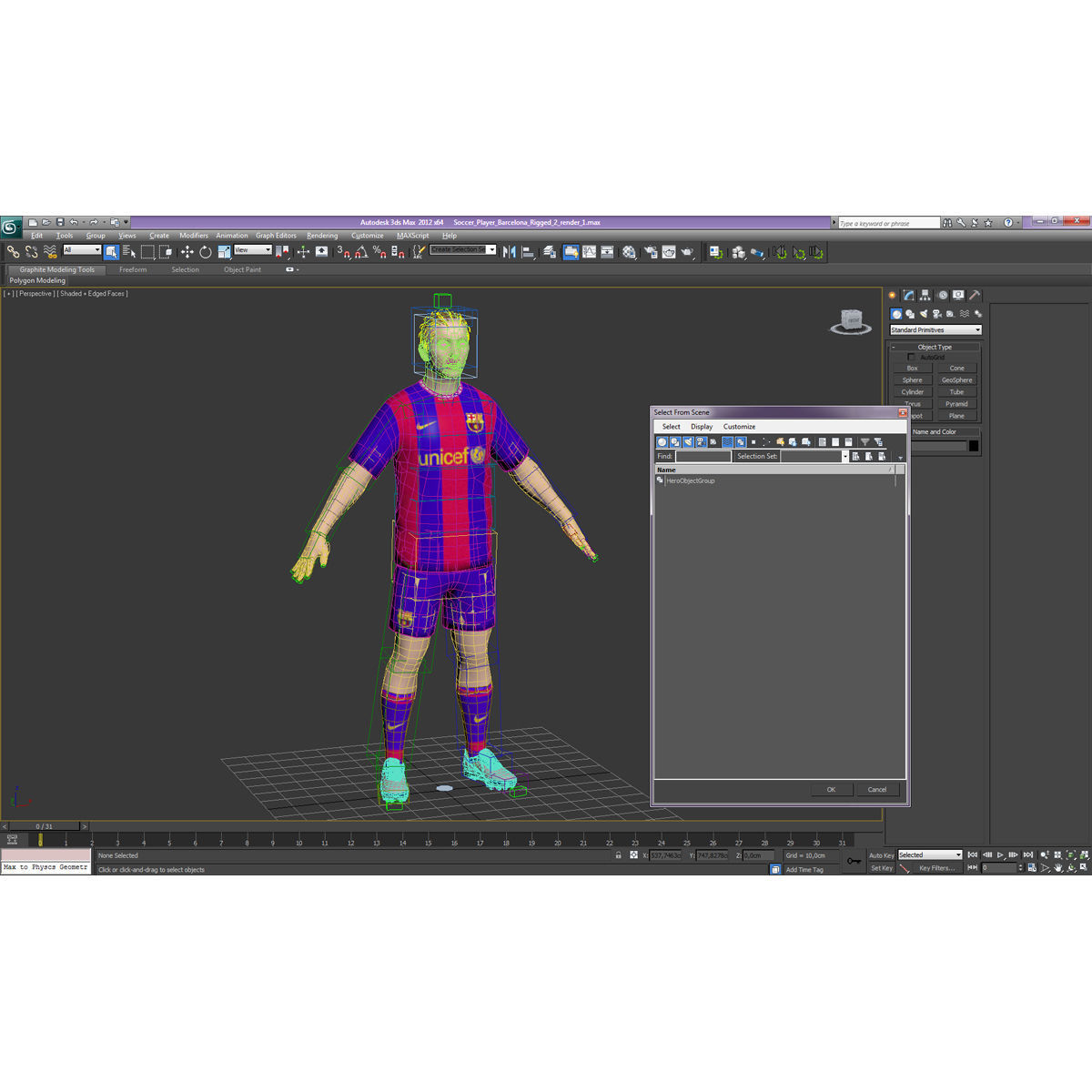Switch to the Freeform ribbon tab
The height and width of the screenshot is (1092, 1092).
133,269
